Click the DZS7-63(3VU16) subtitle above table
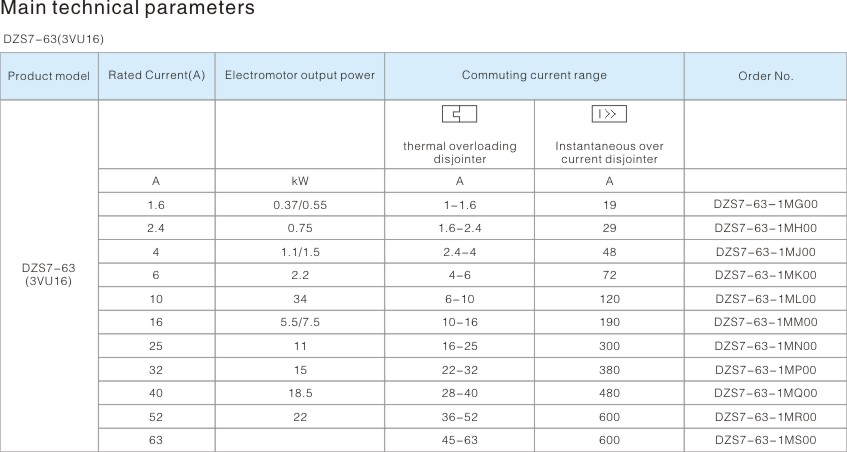 (53, 39)
